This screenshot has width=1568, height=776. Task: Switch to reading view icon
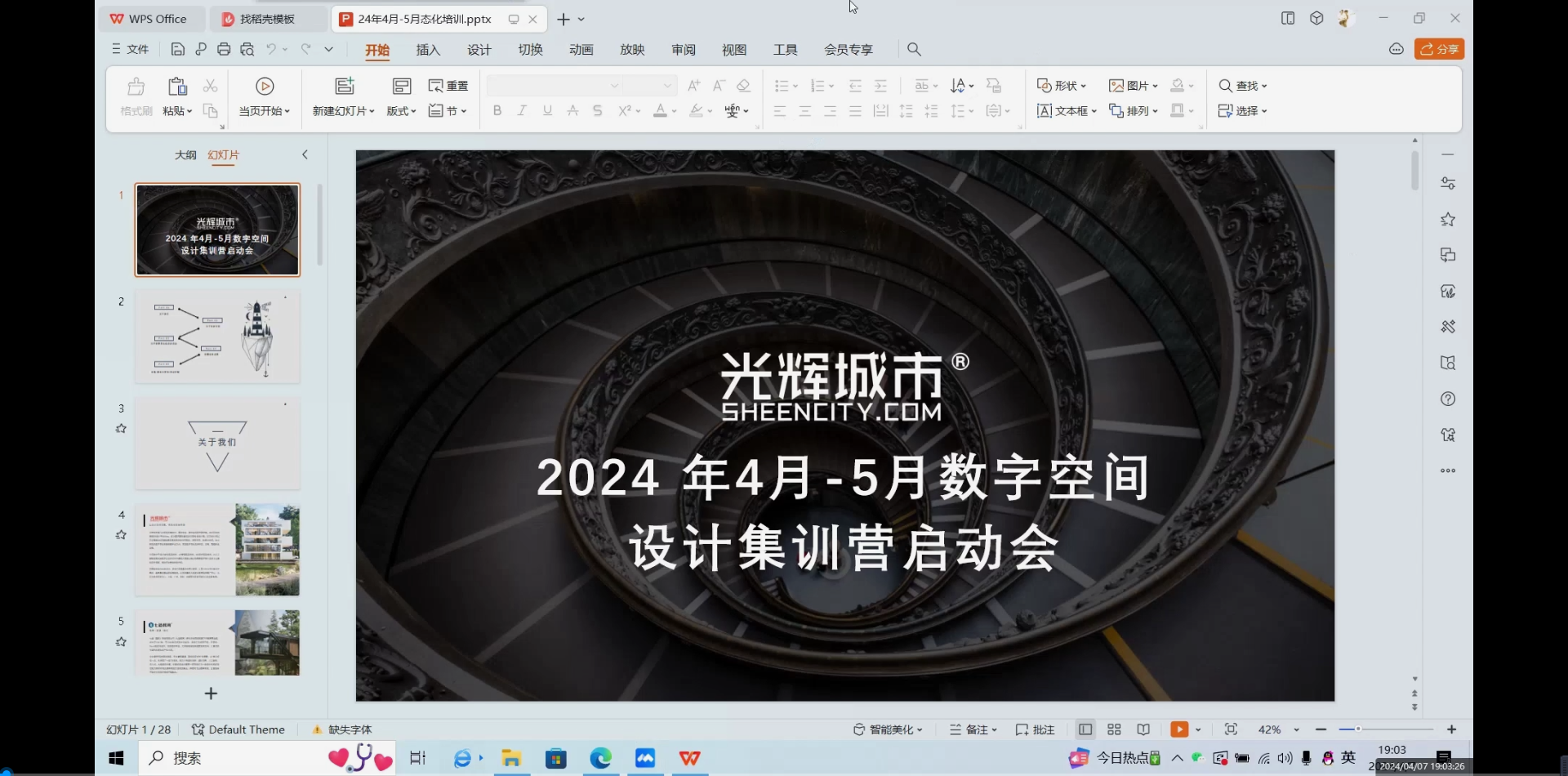point(1143,729)
